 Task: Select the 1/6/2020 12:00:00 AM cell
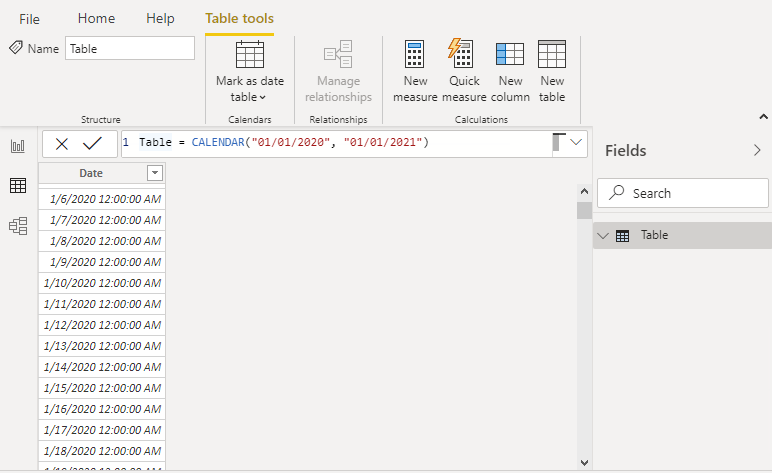coord(102,199)
